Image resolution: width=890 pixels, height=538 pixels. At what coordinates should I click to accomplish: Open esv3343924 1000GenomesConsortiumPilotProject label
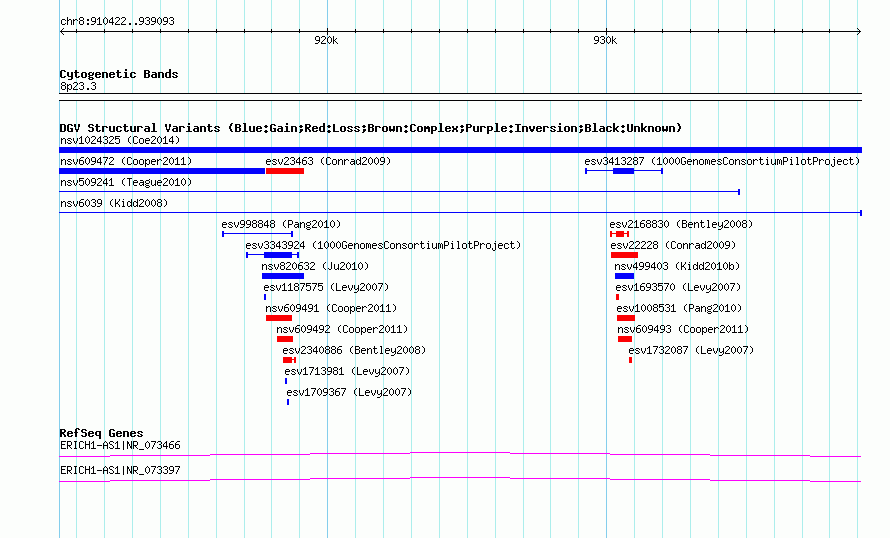(x=383, y=245)
